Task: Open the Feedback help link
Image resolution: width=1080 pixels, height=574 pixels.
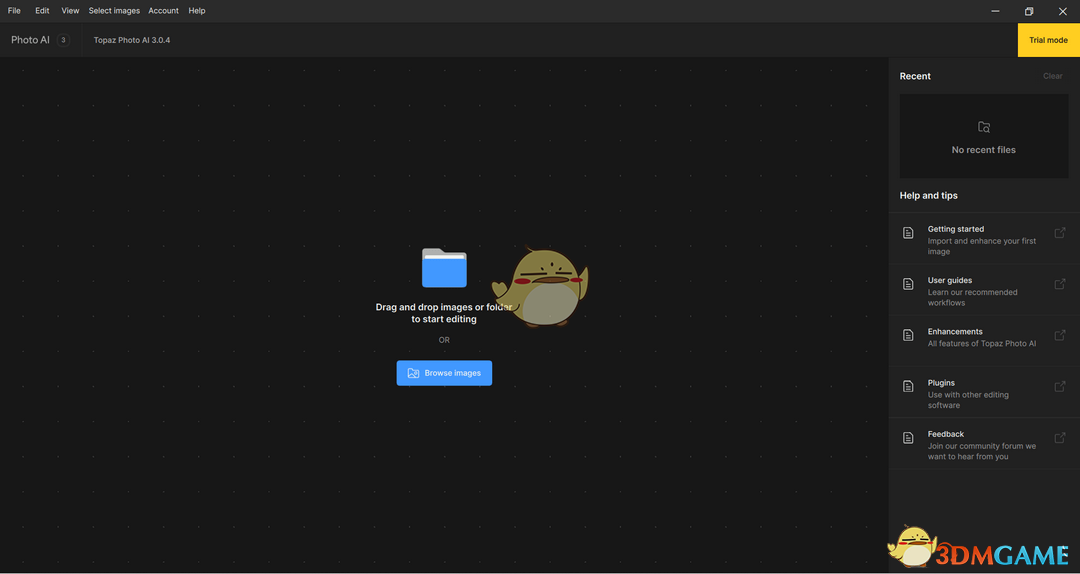Action: click(x=984, y=444)
